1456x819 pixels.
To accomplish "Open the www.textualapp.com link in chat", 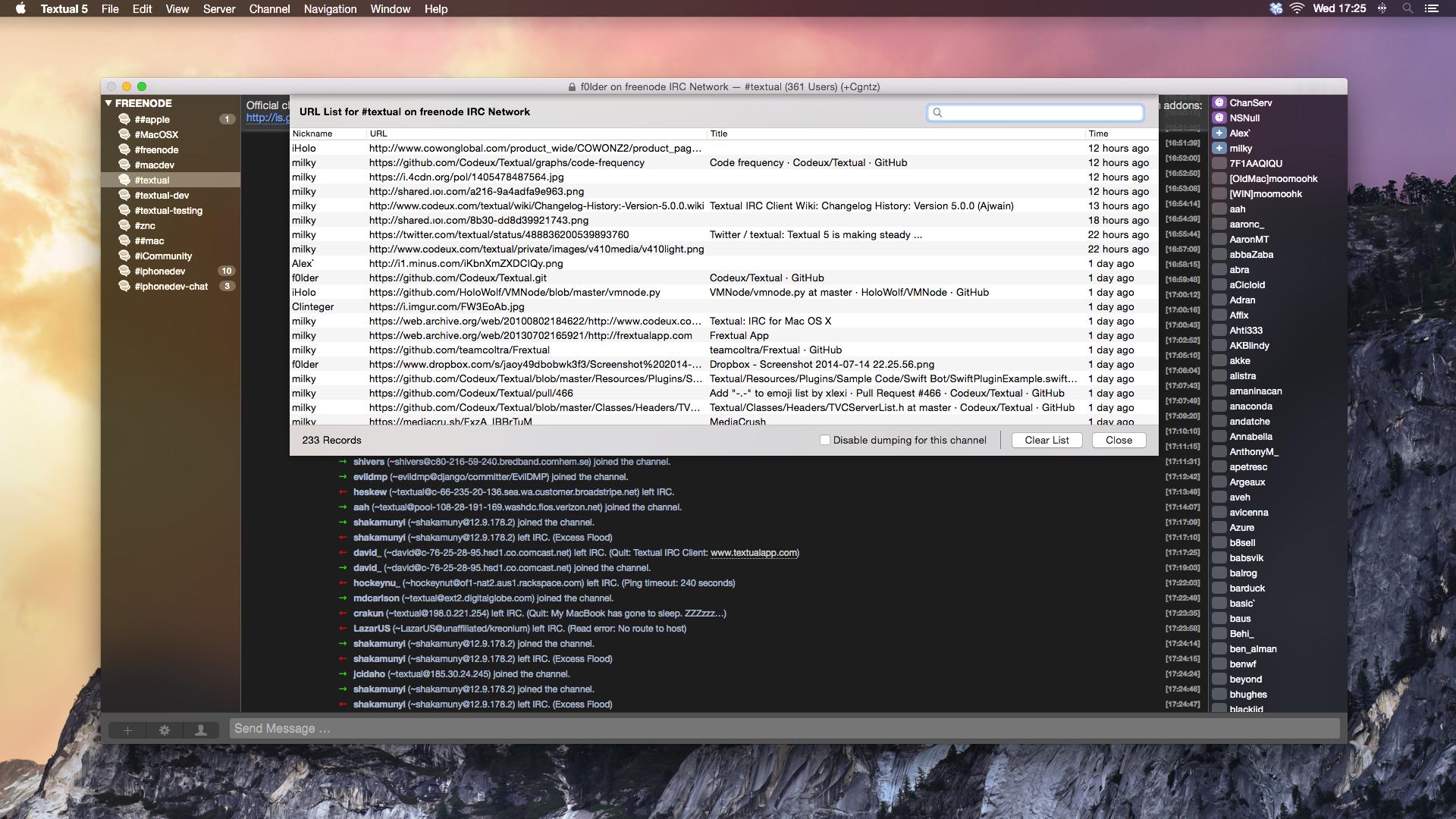I will pyautogui.click(x=755, y=553).
